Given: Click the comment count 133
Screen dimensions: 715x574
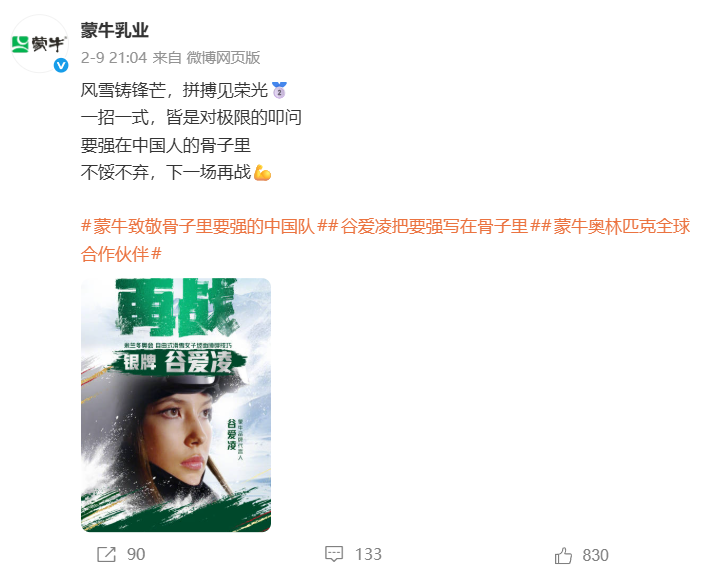Looking at the screenshot, I should (368, 554).
